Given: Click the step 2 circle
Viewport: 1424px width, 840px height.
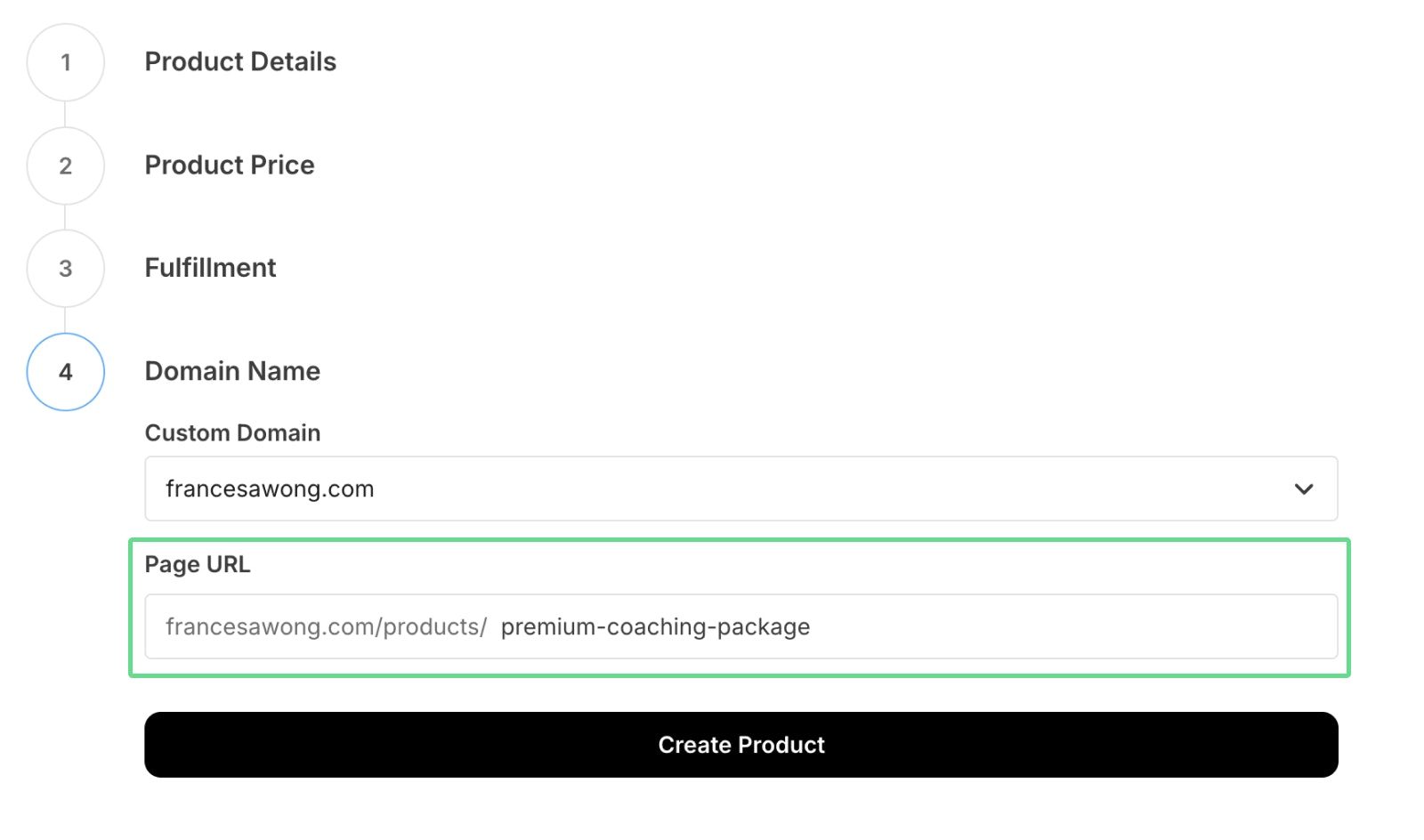Looking at the screenshot, I should 66,166.
